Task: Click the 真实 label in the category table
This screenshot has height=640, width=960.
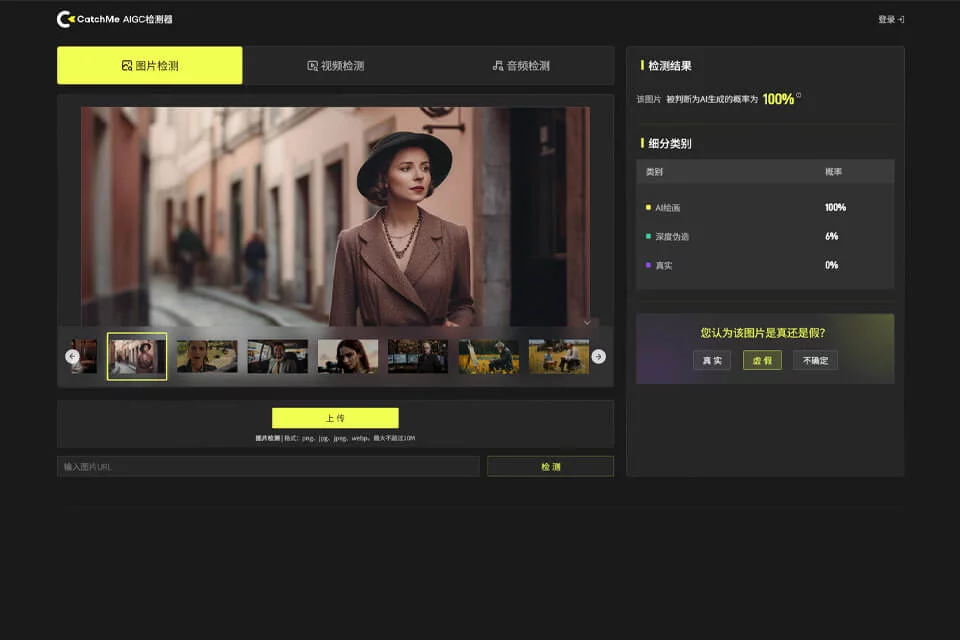Action: coord(664,265)
